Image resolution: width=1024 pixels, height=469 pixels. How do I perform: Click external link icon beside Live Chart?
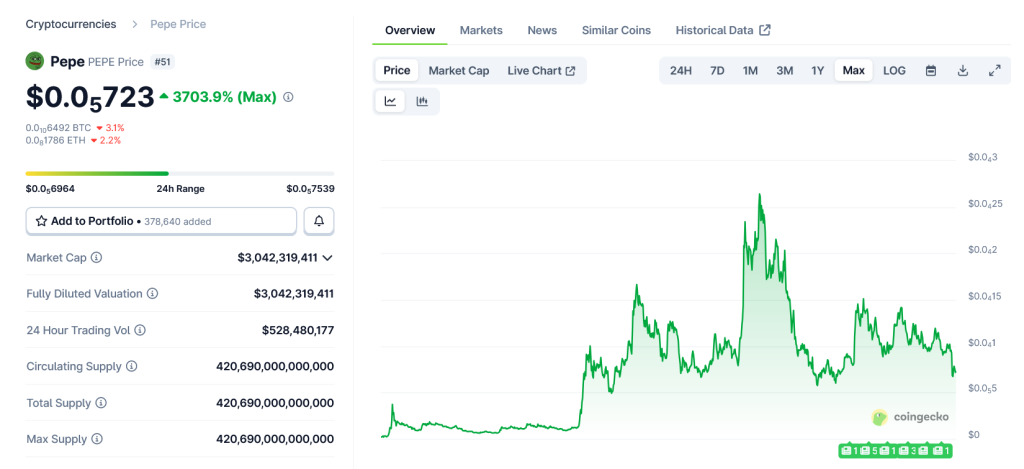pyautogui.click(x=570, y=71)
